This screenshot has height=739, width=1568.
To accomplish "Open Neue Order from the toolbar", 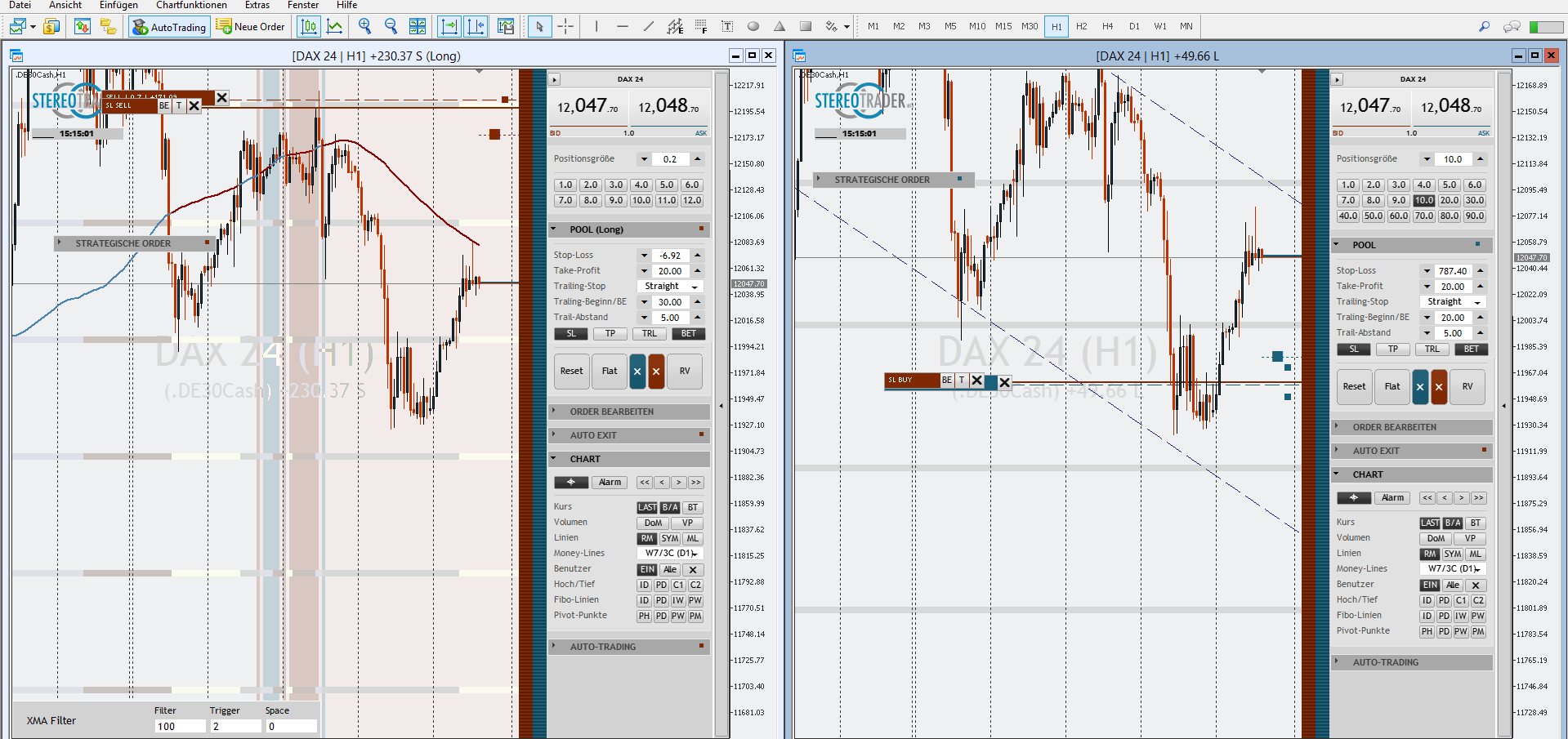I will (250, 26).
